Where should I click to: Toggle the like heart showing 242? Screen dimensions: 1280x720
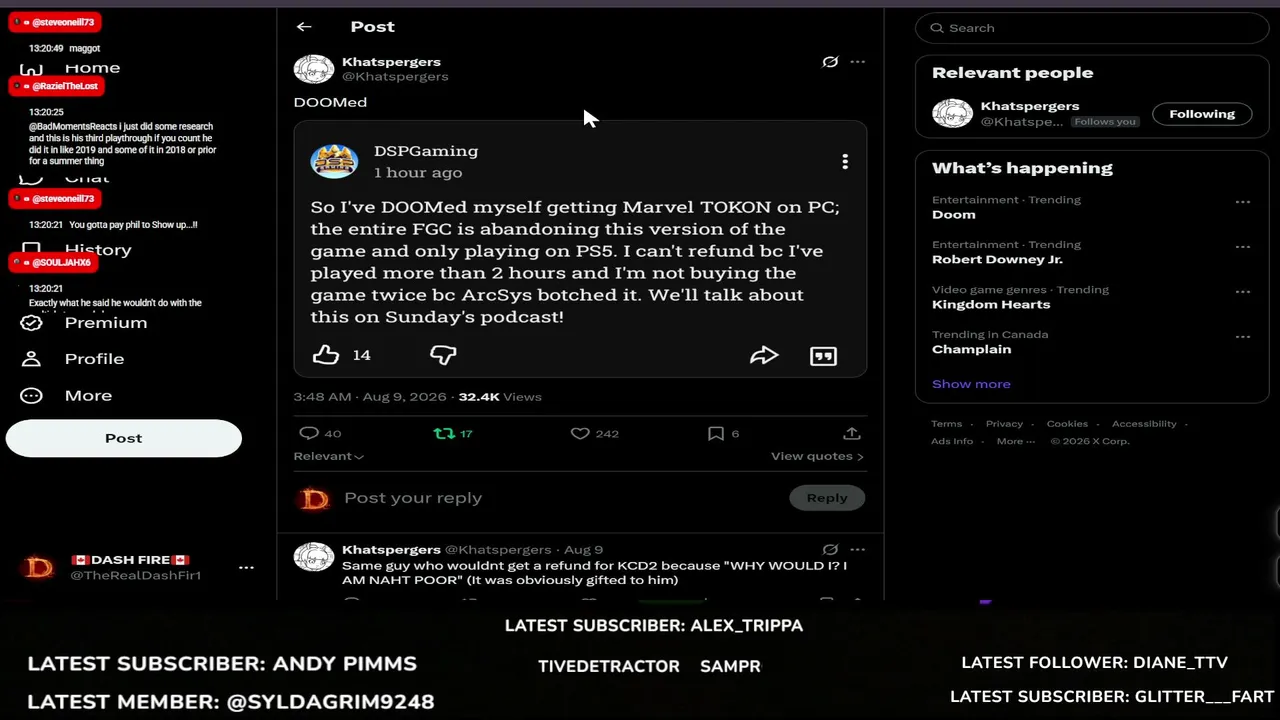coord(580,433)
